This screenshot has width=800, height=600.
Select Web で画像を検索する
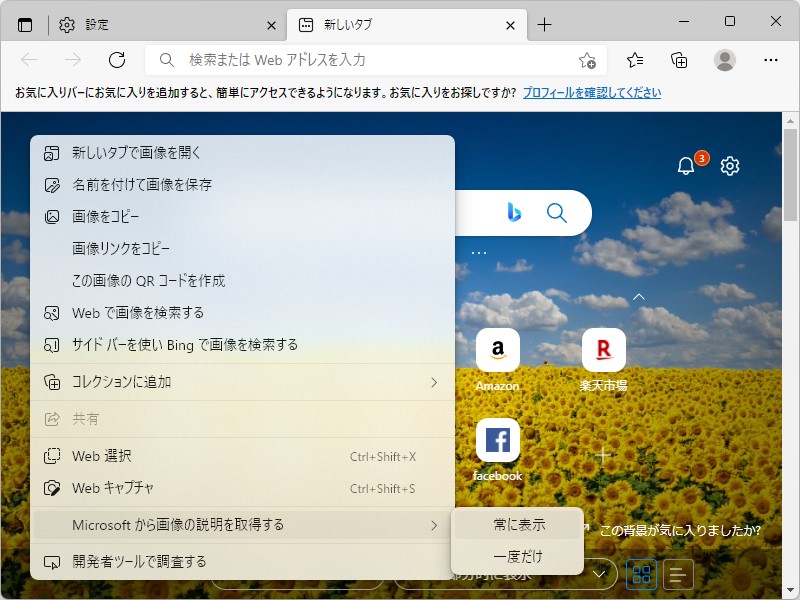pos(243,313)
